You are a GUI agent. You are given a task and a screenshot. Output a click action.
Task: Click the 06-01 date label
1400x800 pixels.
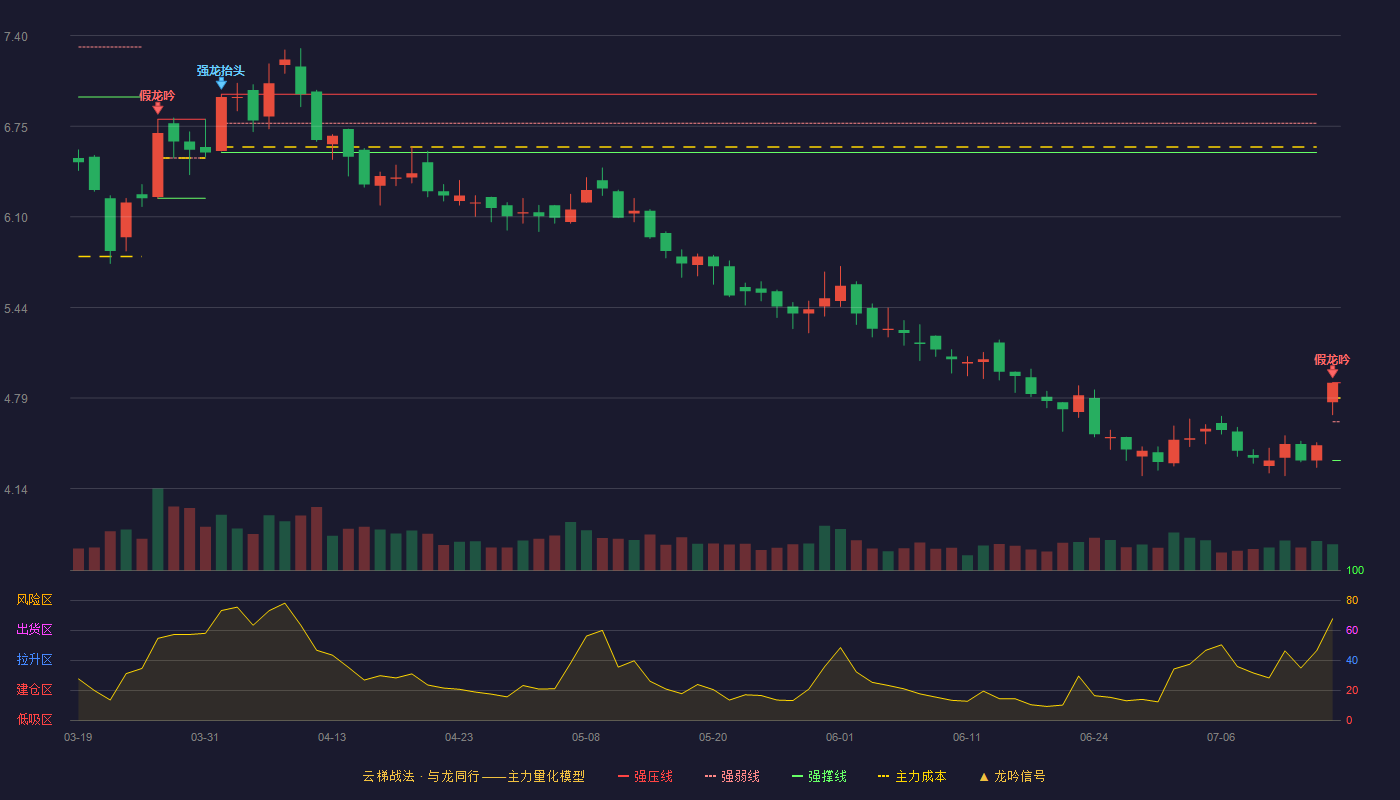840,737
